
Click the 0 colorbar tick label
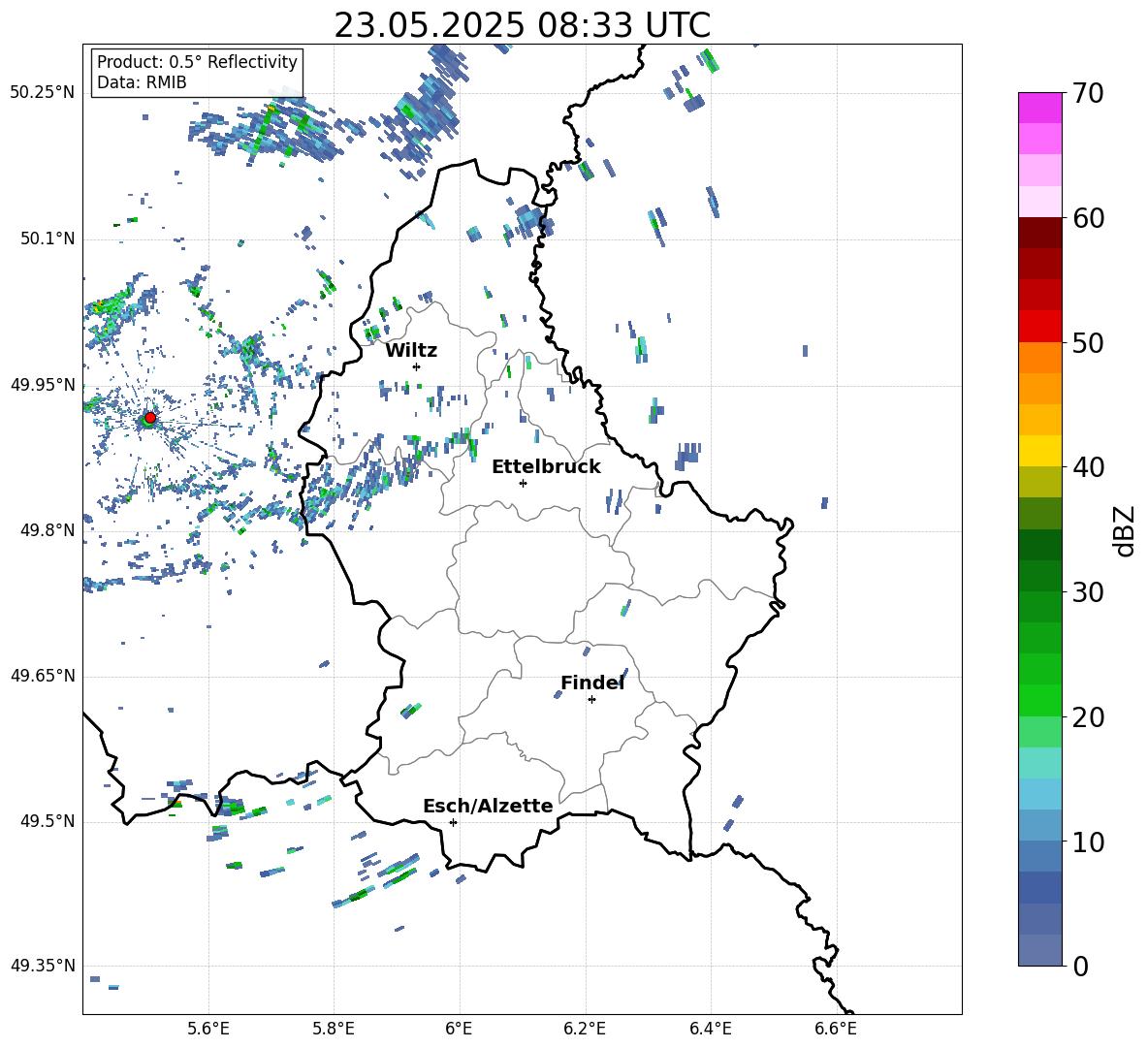coord(1080,966)
